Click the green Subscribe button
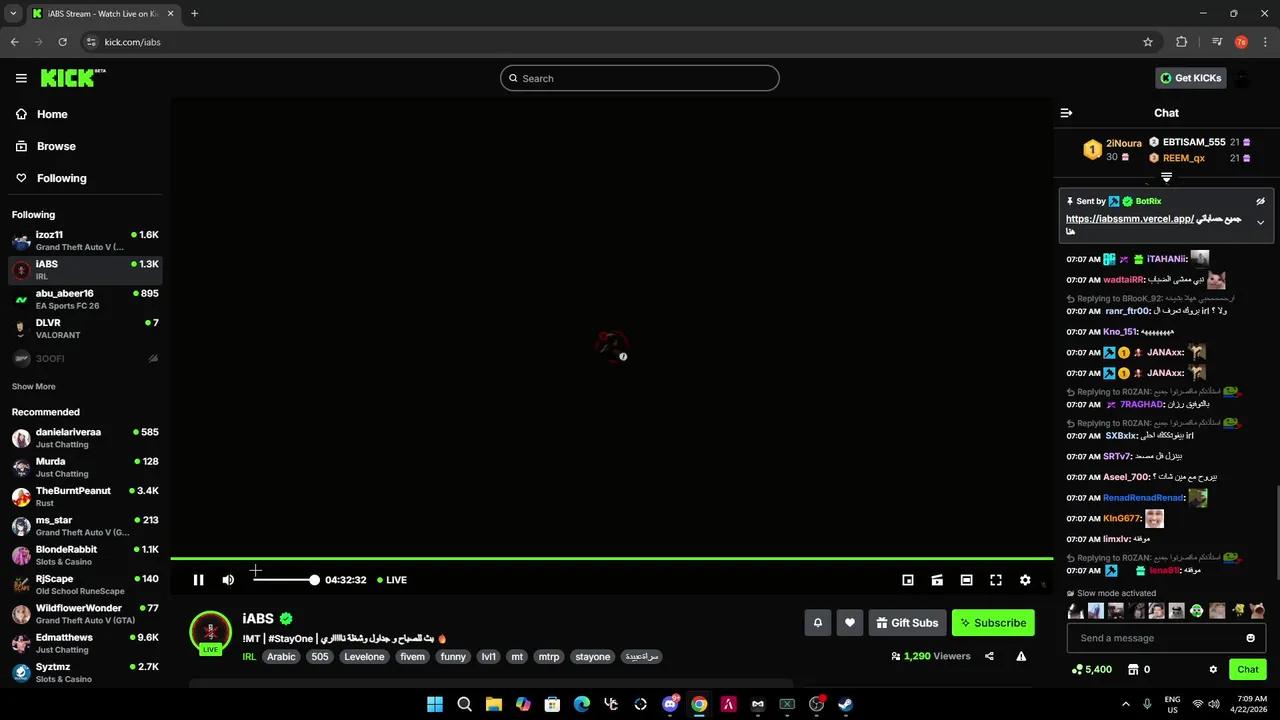The height and width of the screenshot is (720, 1280). coord(993,622)
